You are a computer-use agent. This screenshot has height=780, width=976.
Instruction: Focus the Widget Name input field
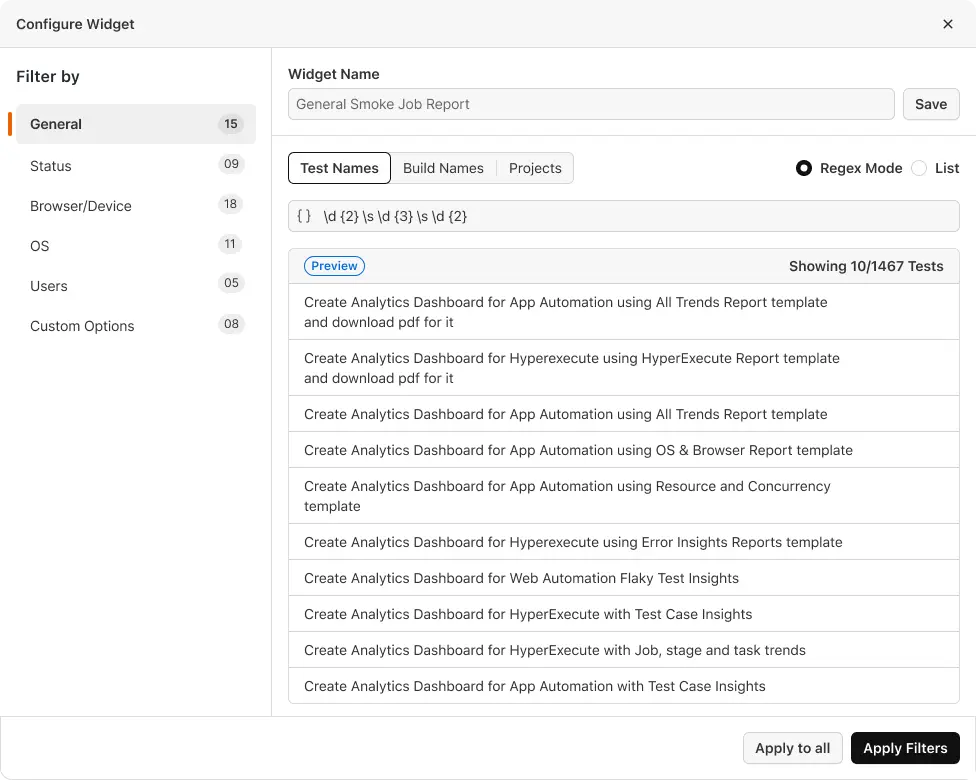click(590, 104)
